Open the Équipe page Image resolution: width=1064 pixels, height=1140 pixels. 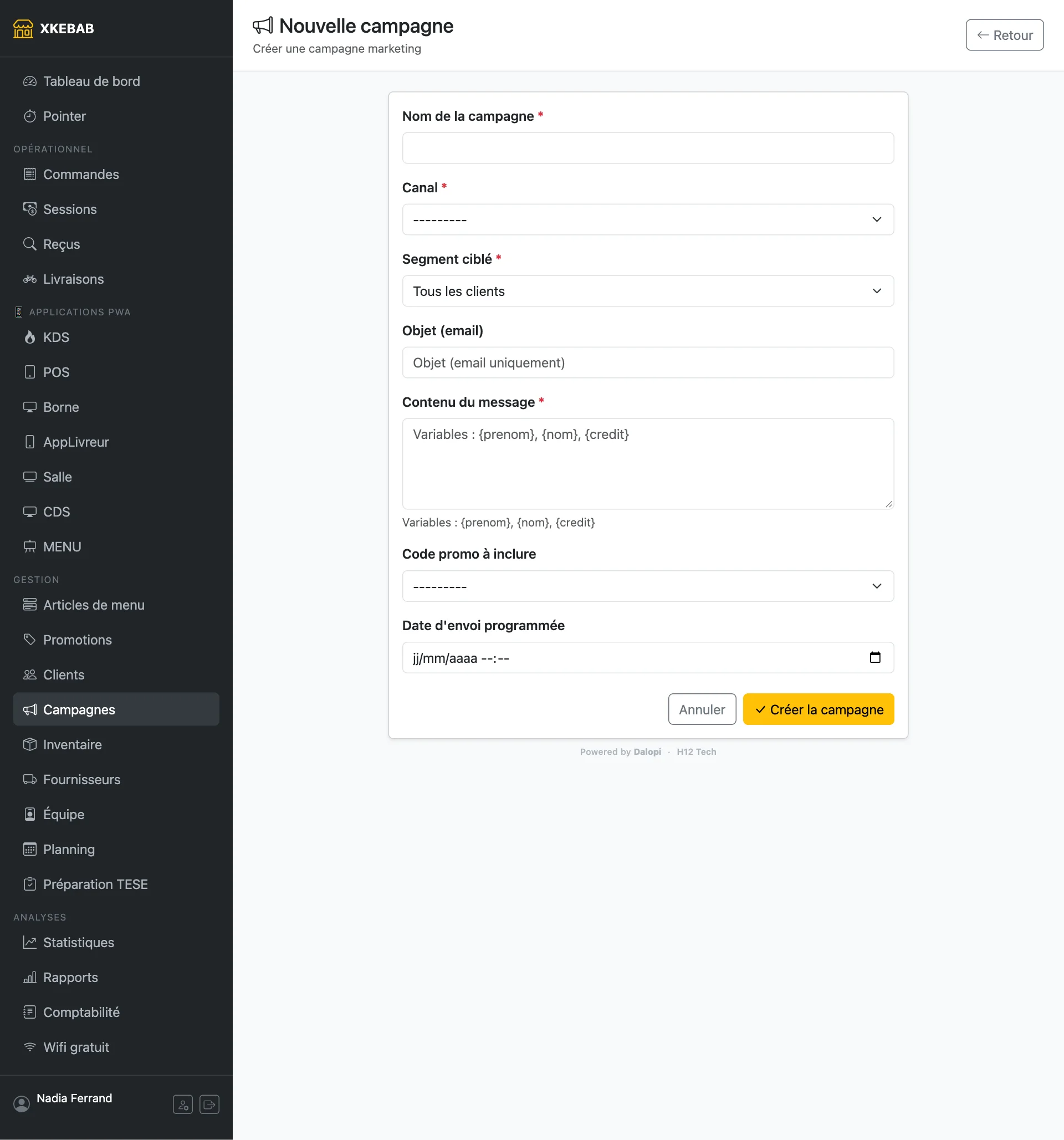116,814
